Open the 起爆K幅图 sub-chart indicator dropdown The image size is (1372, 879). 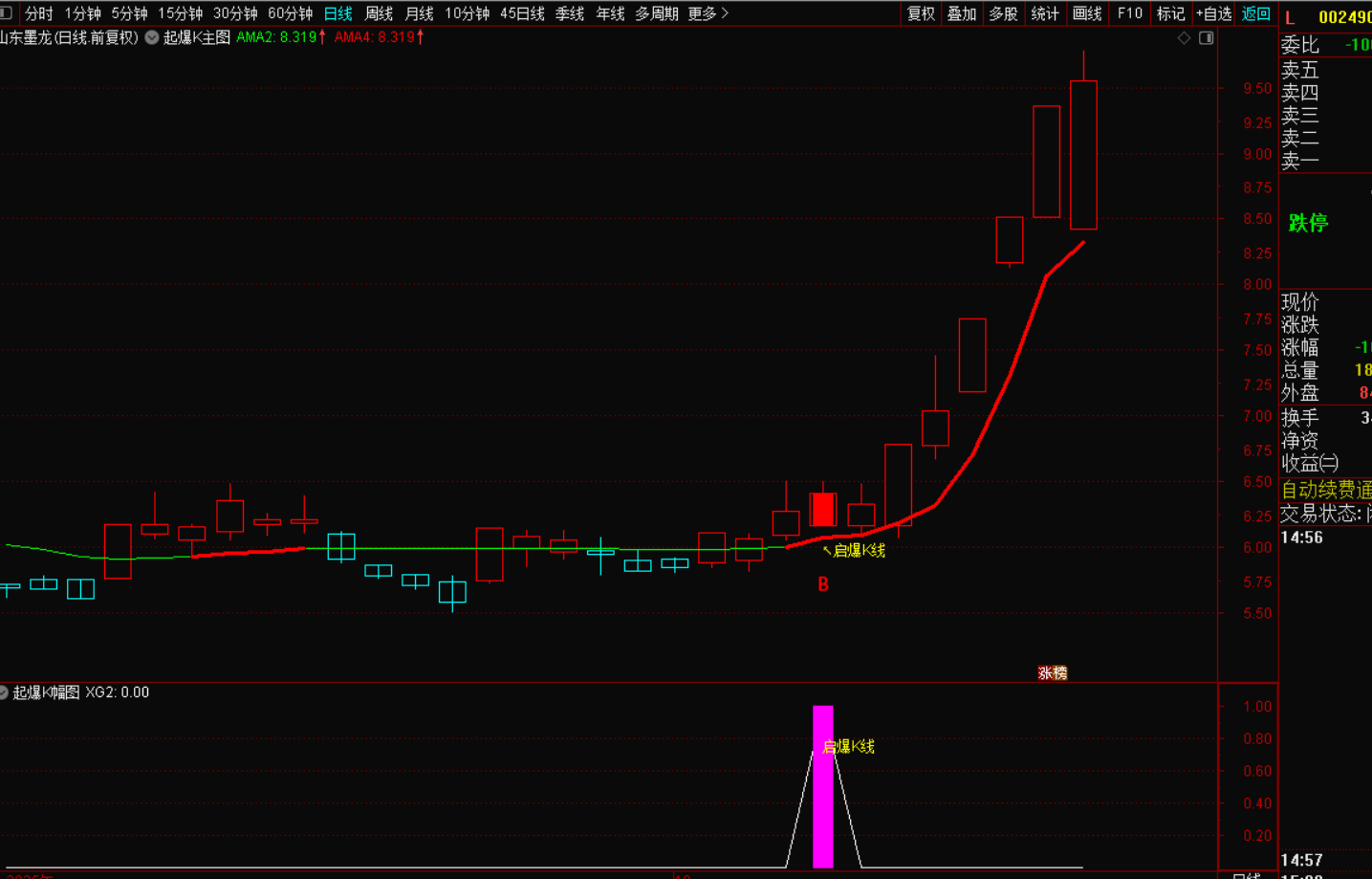coord(4,692)
